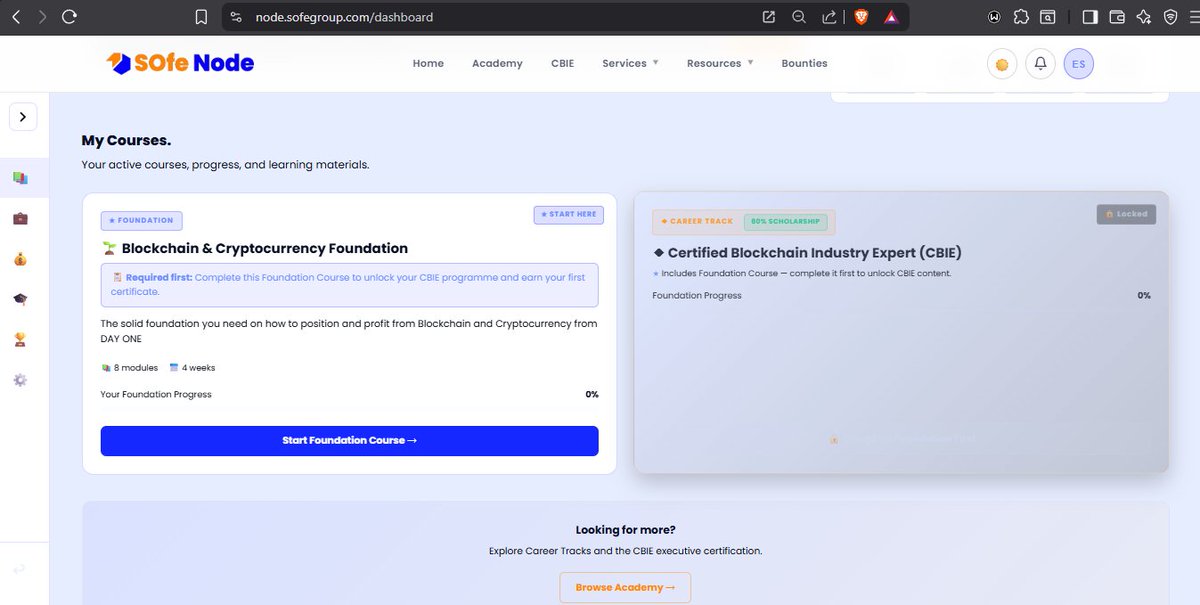The image size is (1200, 605).
Task: Click Blockchain & Cryptocurrency Foundation title
Action: (255, 248)
